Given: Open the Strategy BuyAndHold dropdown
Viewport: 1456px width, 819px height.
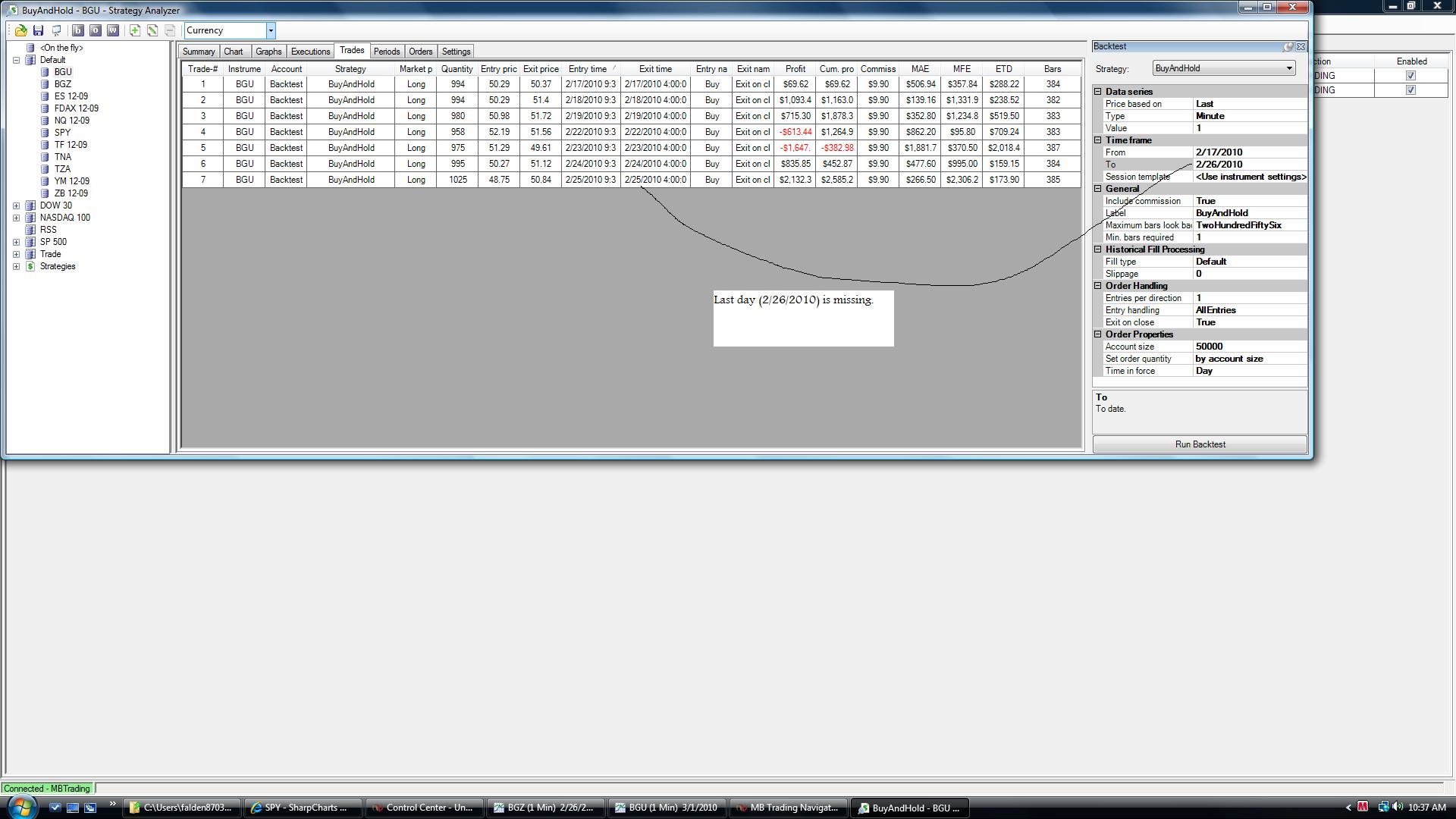Looking at the screenshot, I should click(x=1288, y=68).
